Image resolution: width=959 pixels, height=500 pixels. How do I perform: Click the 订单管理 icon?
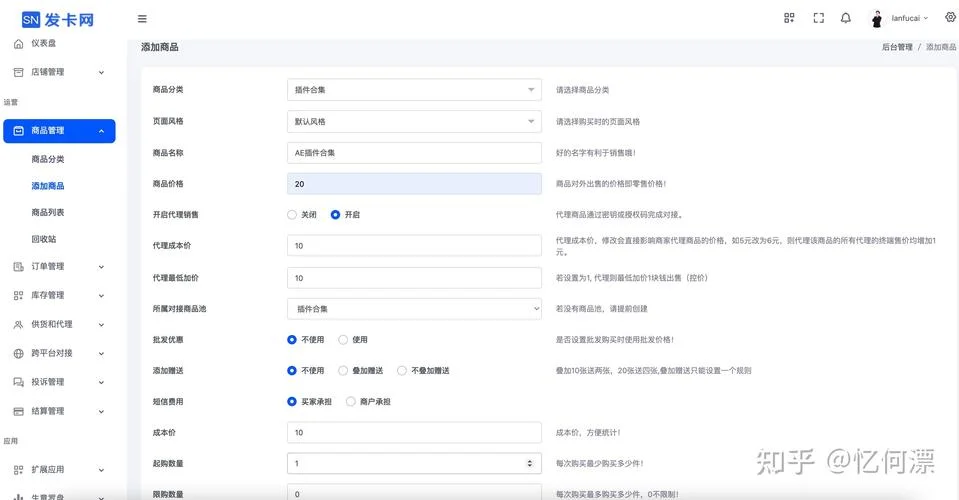point(18,267)
